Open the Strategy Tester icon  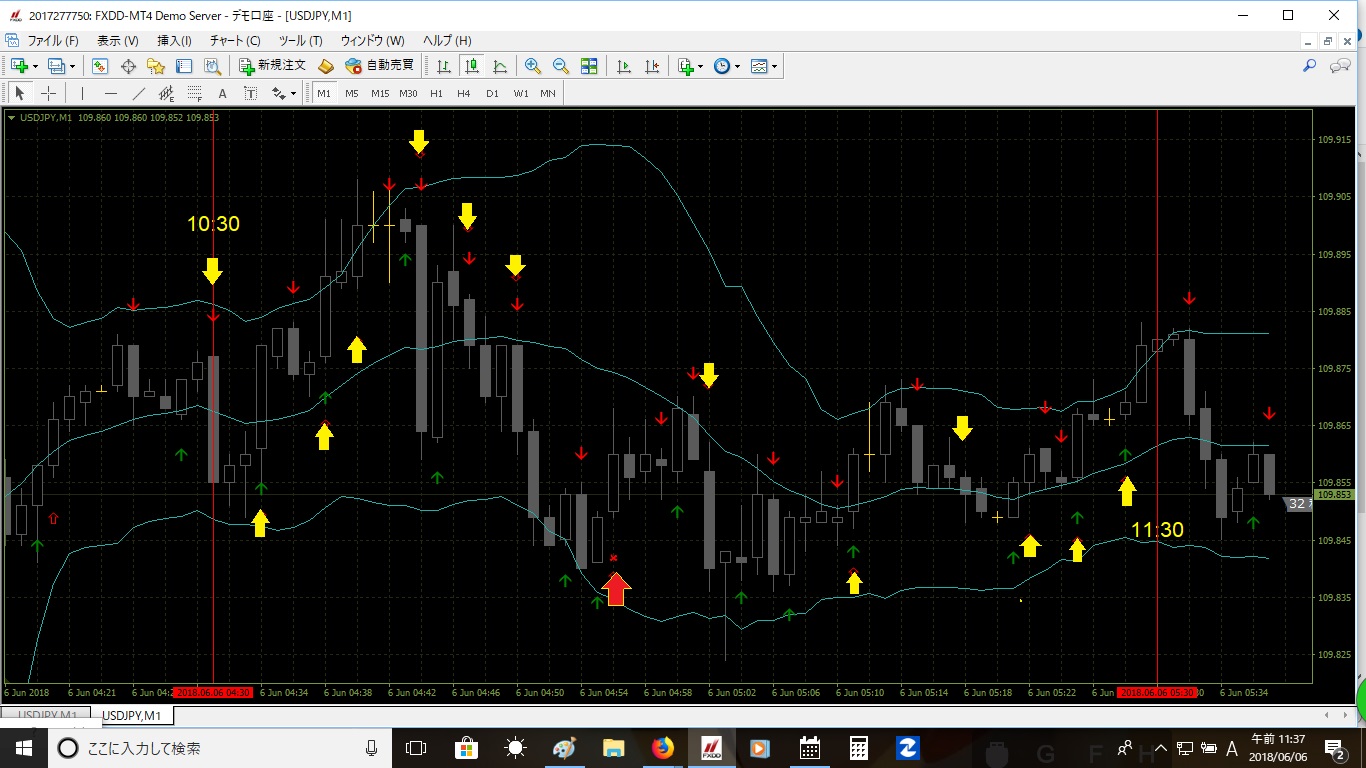pos(212,66)
